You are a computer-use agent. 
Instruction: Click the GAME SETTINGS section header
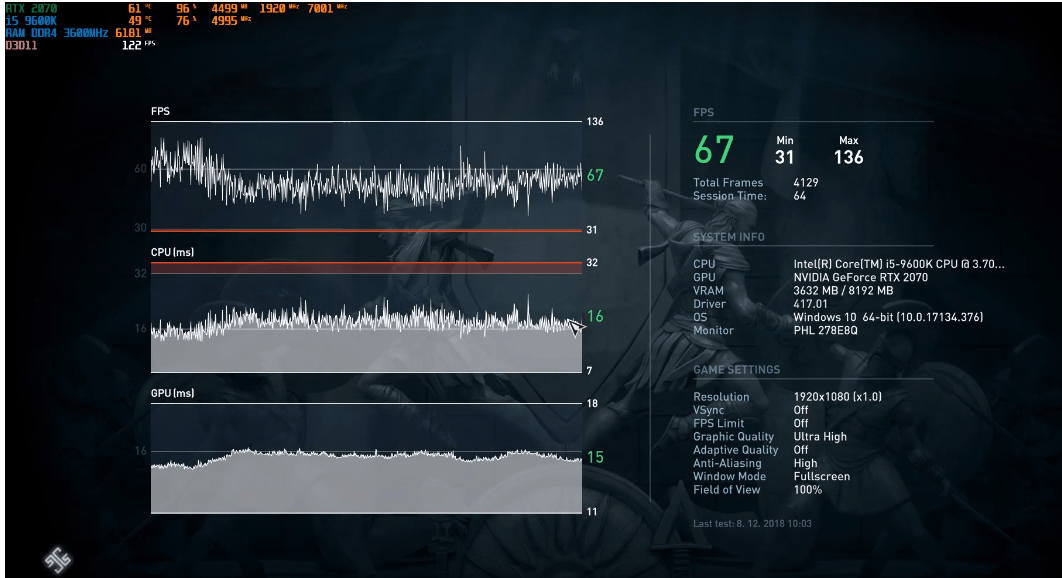(x=736, y=370)
